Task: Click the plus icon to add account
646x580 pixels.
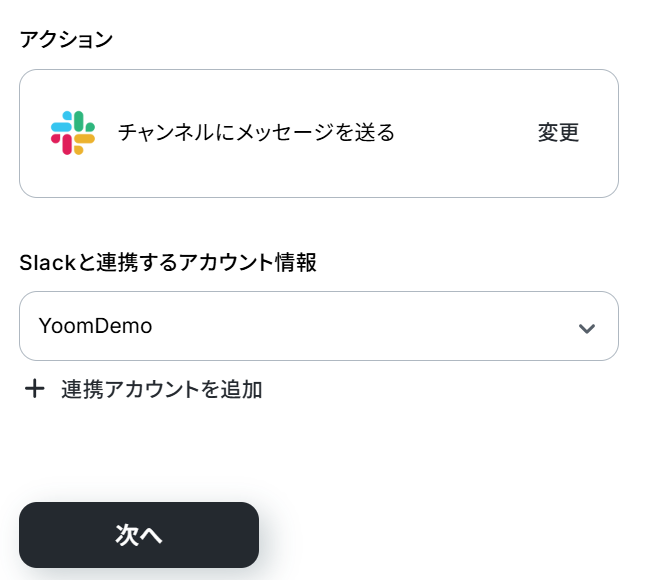Action: [35, 389]
